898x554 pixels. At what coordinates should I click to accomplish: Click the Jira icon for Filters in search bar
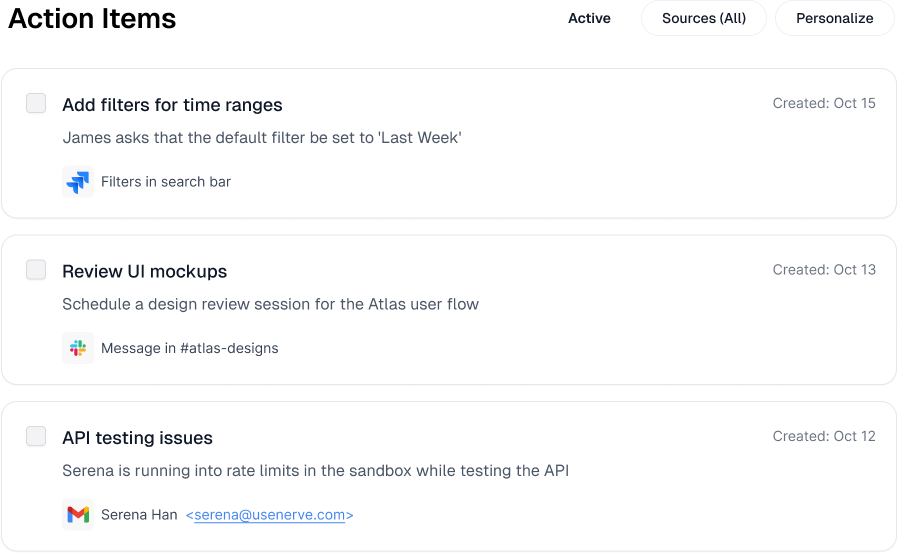pyautogui.click(x=77, y=182)
